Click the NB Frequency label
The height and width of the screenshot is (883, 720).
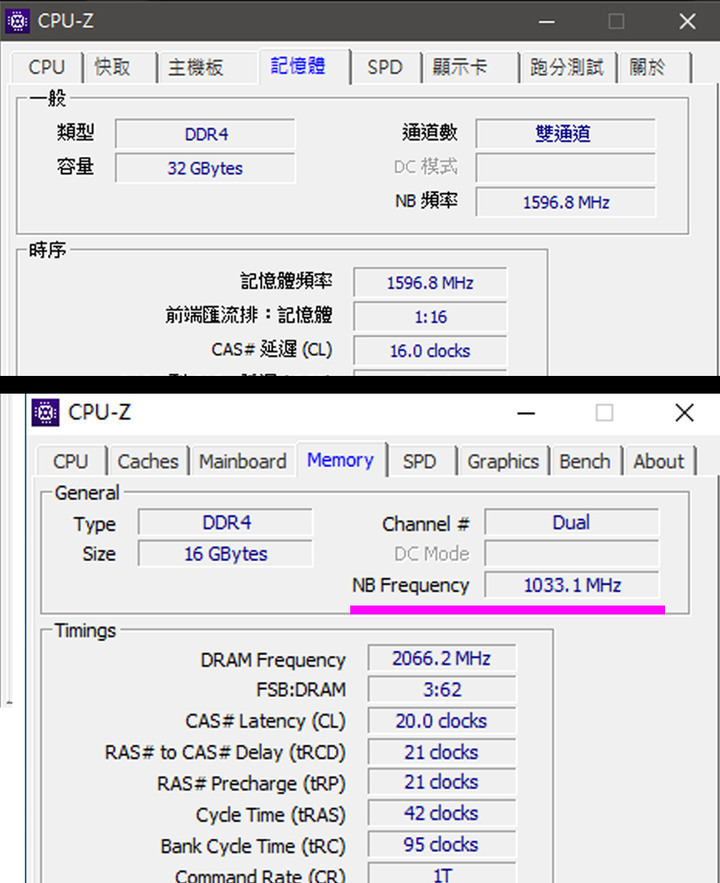coord(410,586)
